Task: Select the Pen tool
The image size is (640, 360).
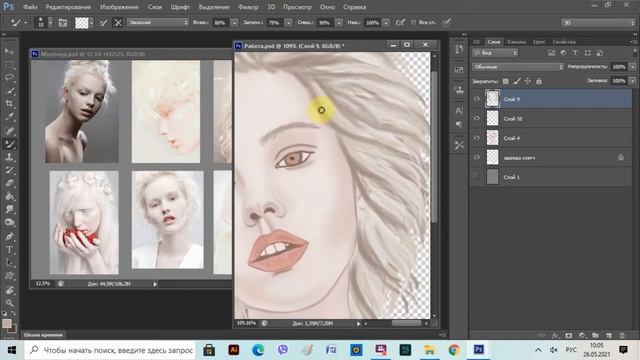Action: coord(9,236)
